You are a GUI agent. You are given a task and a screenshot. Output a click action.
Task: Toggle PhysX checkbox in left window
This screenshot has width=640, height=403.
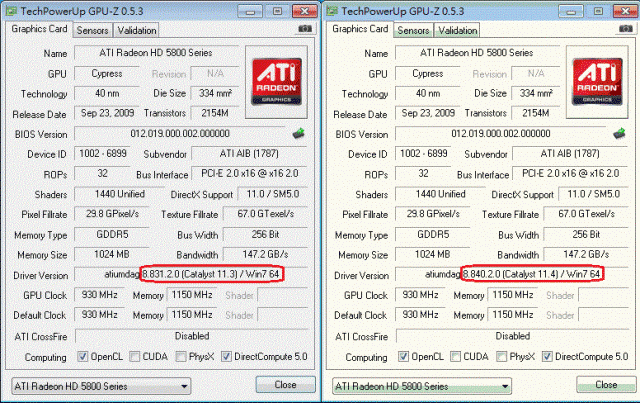point(181,356)
